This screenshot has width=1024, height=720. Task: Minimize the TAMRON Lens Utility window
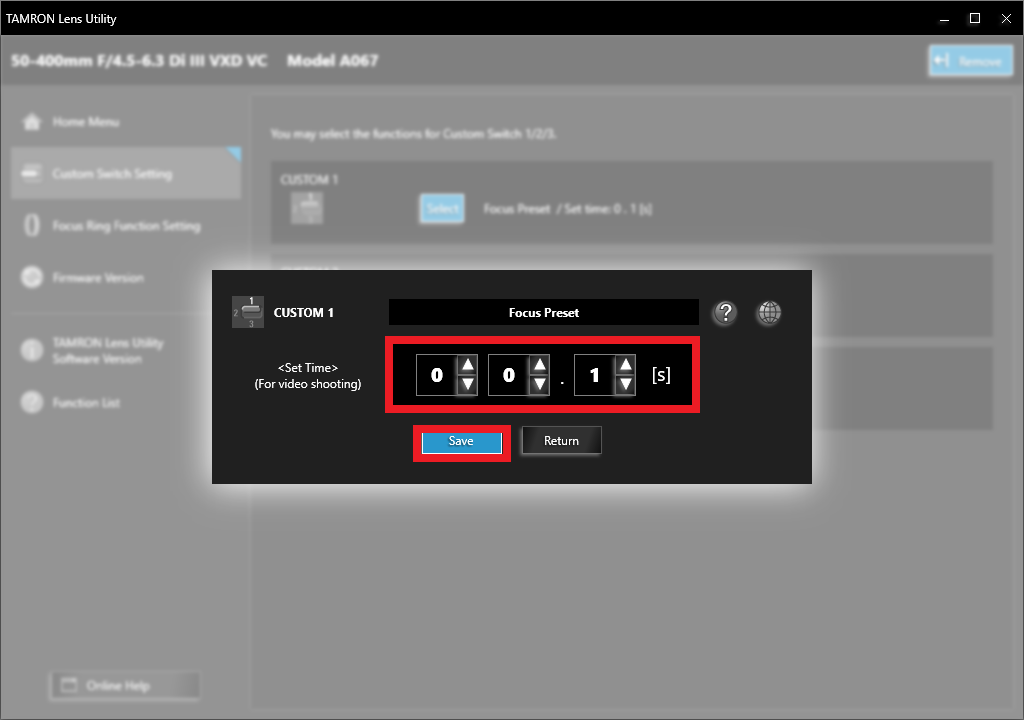944,18
